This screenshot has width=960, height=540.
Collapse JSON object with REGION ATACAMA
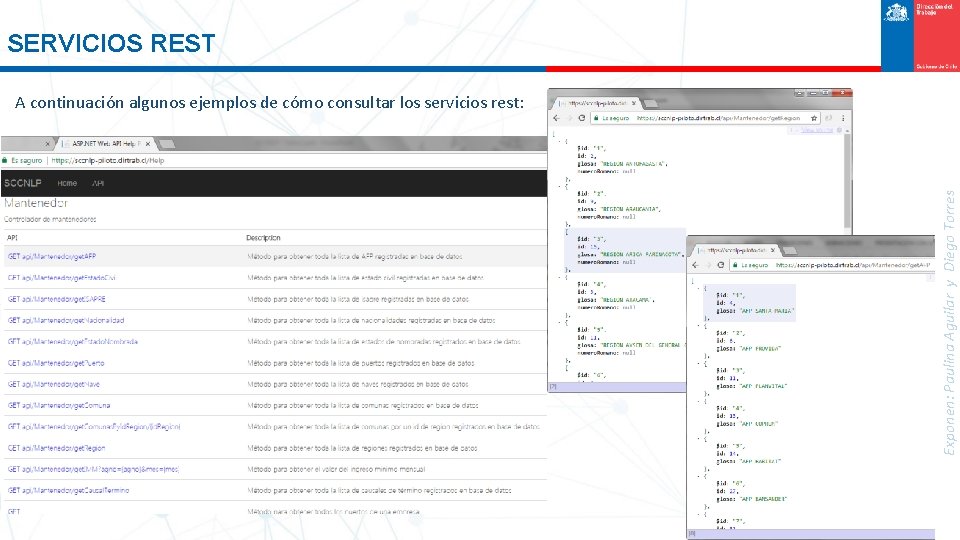(x=558, y=277)
